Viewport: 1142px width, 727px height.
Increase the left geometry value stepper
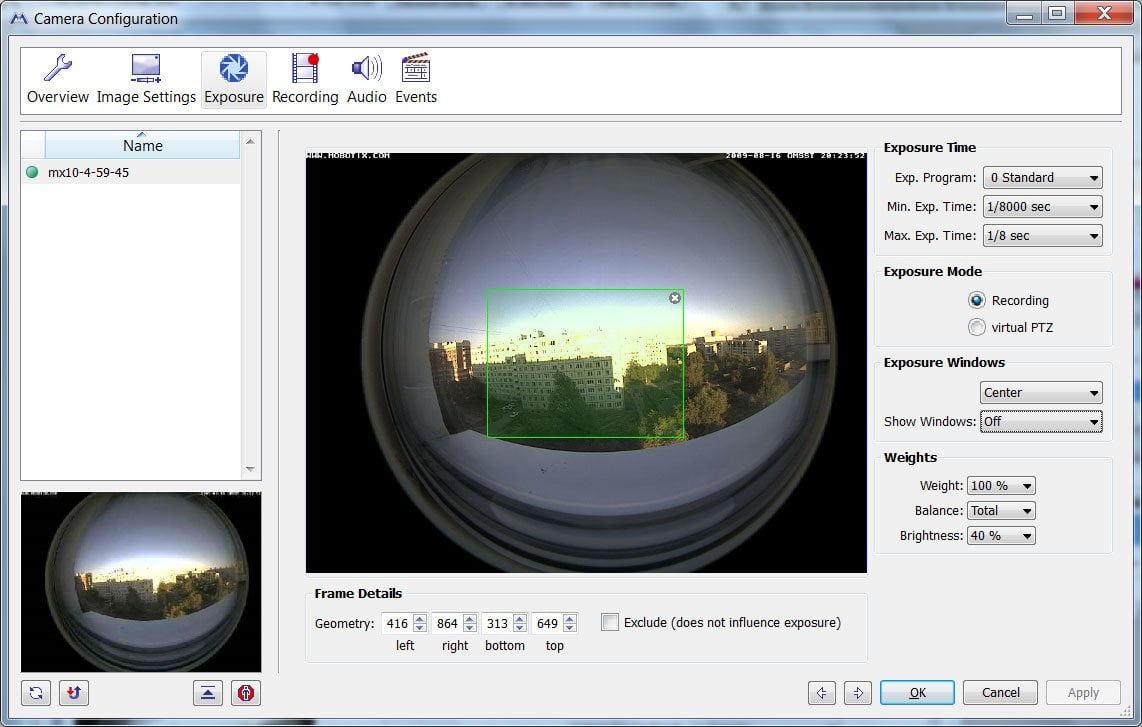[x=420, y=618]
